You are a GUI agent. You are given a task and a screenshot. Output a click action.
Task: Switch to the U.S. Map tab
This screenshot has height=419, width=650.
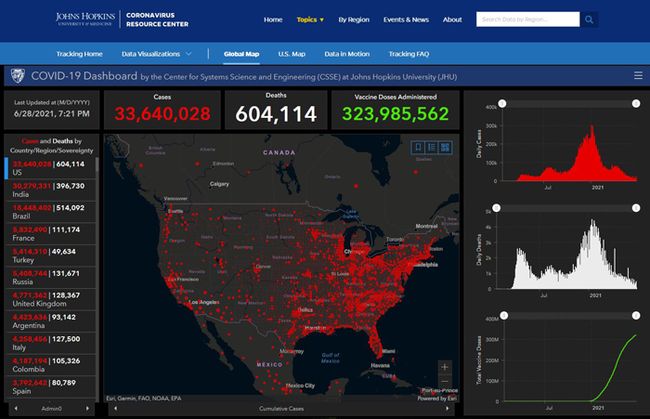point(291,53)
